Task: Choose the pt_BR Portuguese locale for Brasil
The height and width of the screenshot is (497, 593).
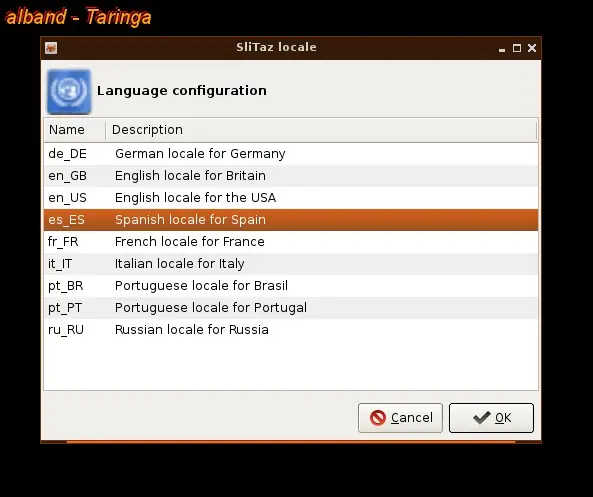Action: pyautogui.click(x=291, y=286)
